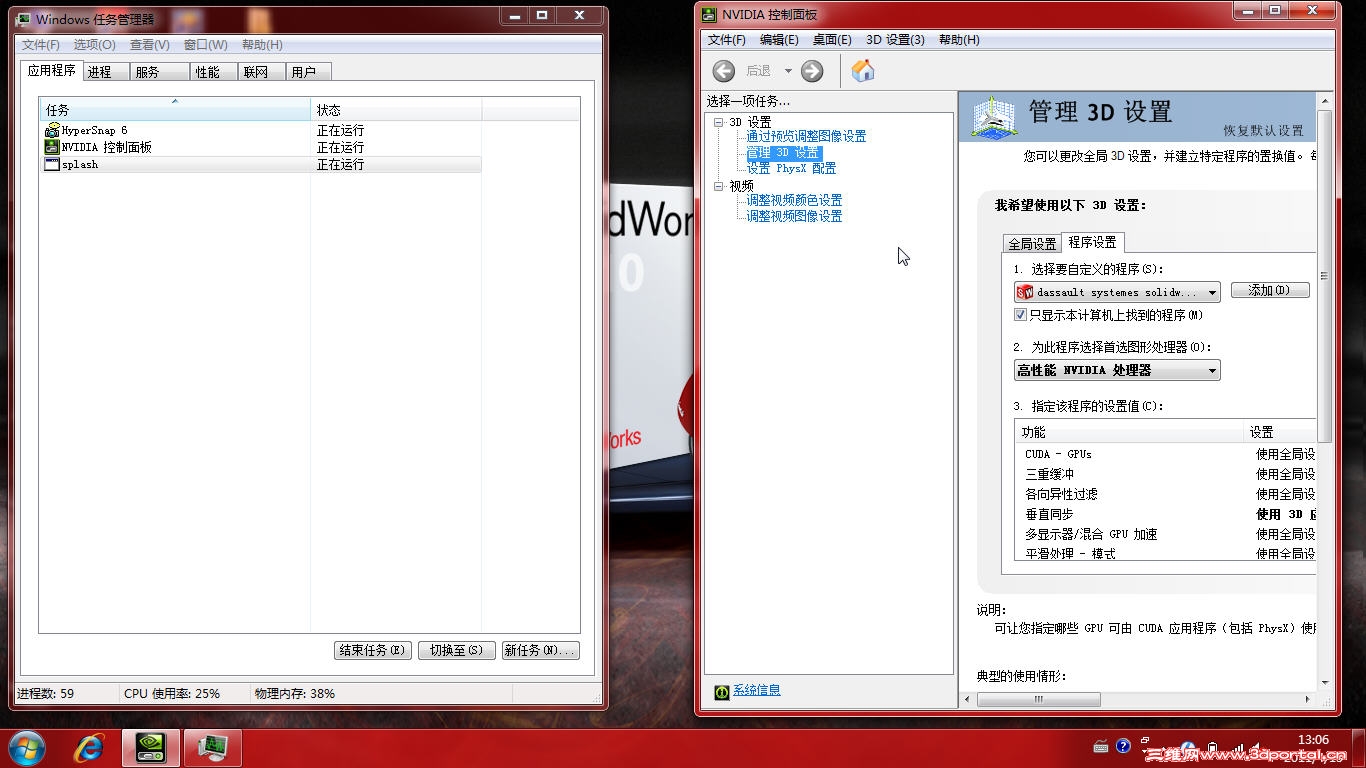Select the 程序设置 tab
1366x768 pixels.
click(x=1092, y=242)
